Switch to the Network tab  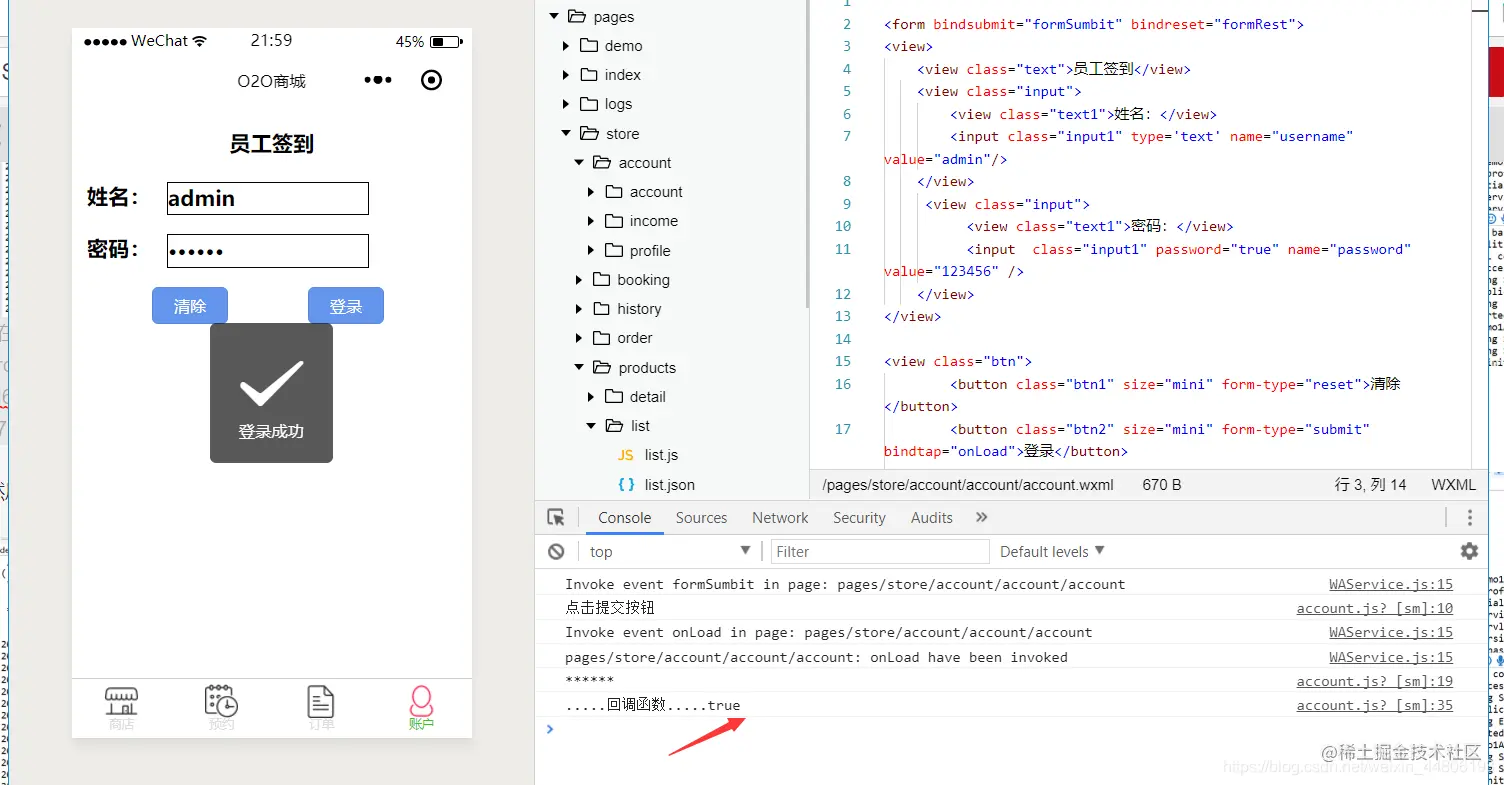click(x=780, y=517)
